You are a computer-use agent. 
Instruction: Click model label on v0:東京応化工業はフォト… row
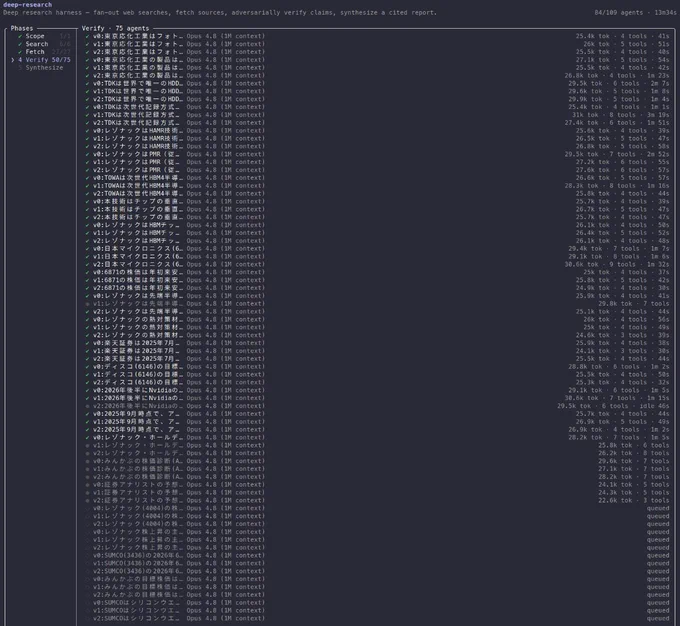(226, 36)
